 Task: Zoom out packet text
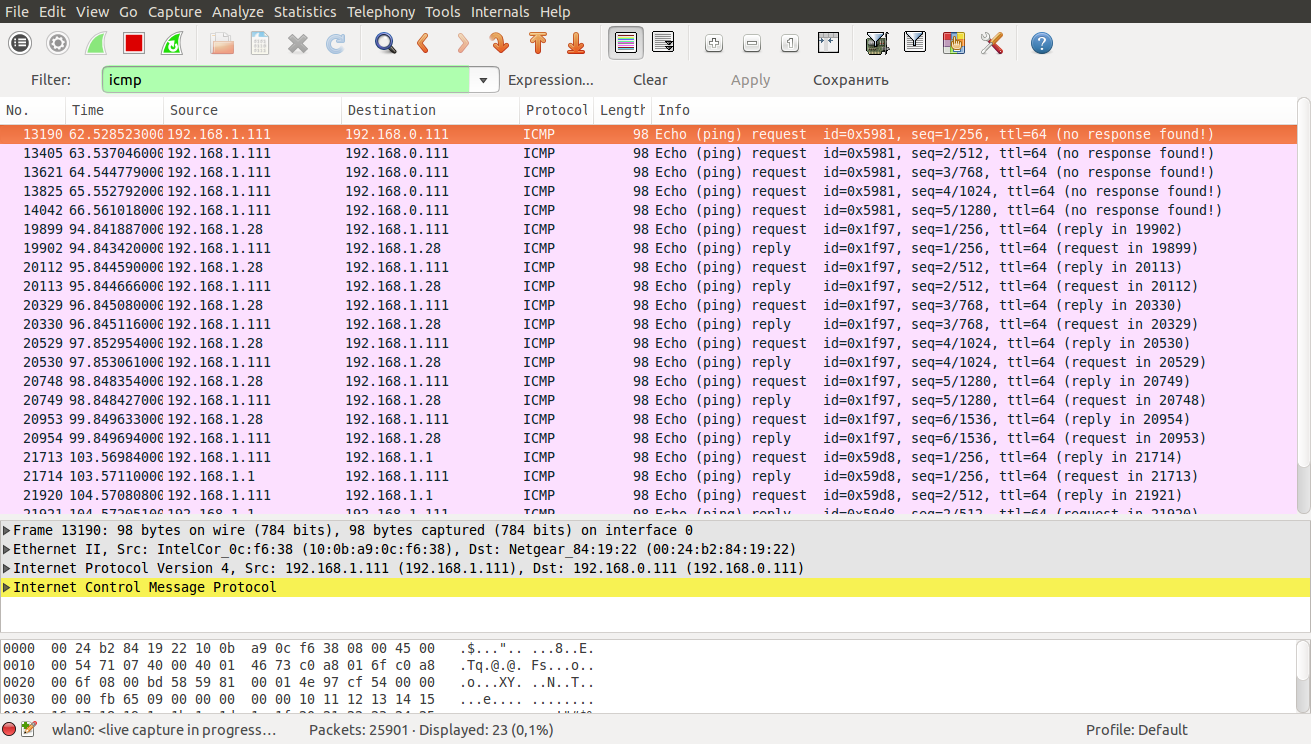tap(752, 43)
